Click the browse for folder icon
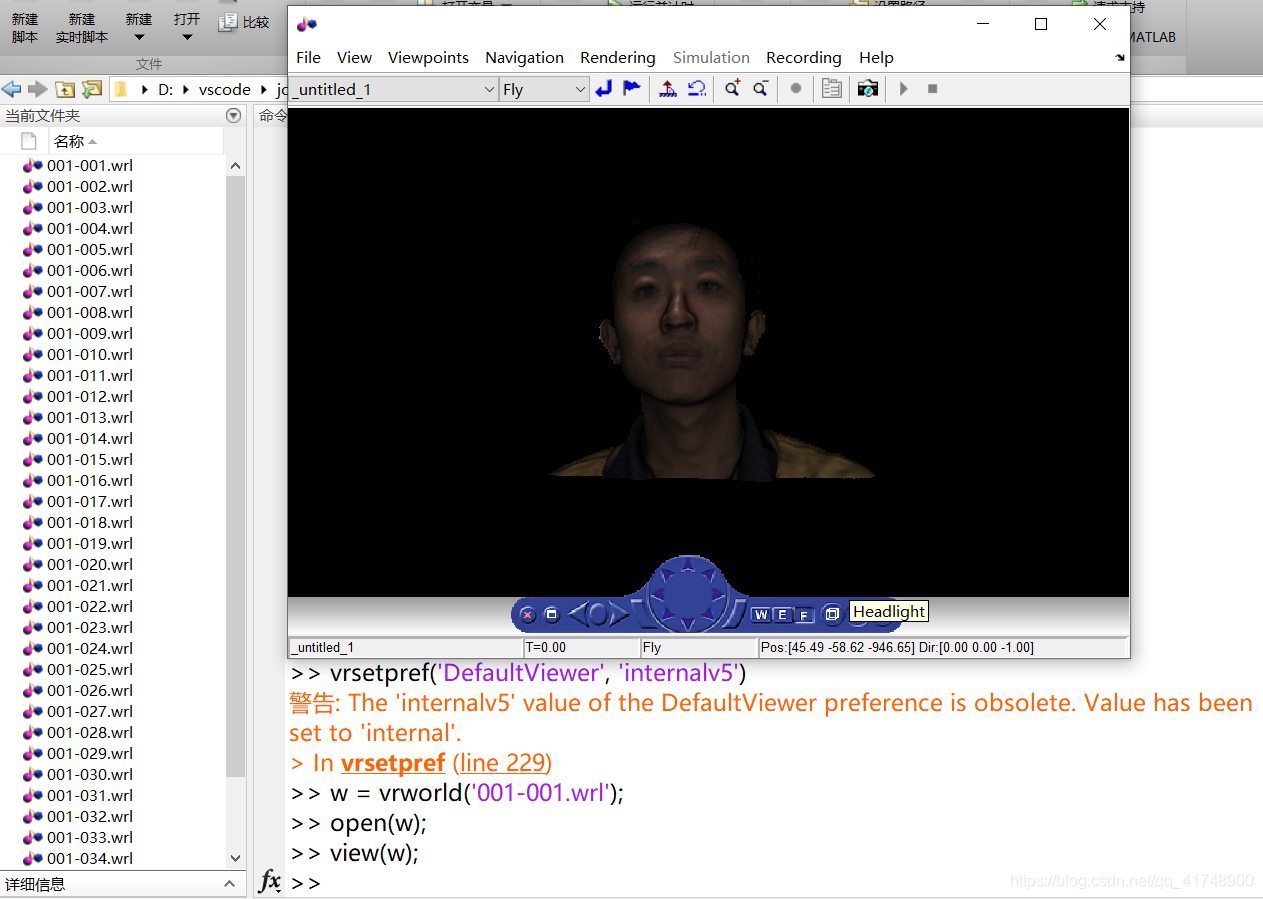This screenshot has height=899, width=1263. point(92,90)
